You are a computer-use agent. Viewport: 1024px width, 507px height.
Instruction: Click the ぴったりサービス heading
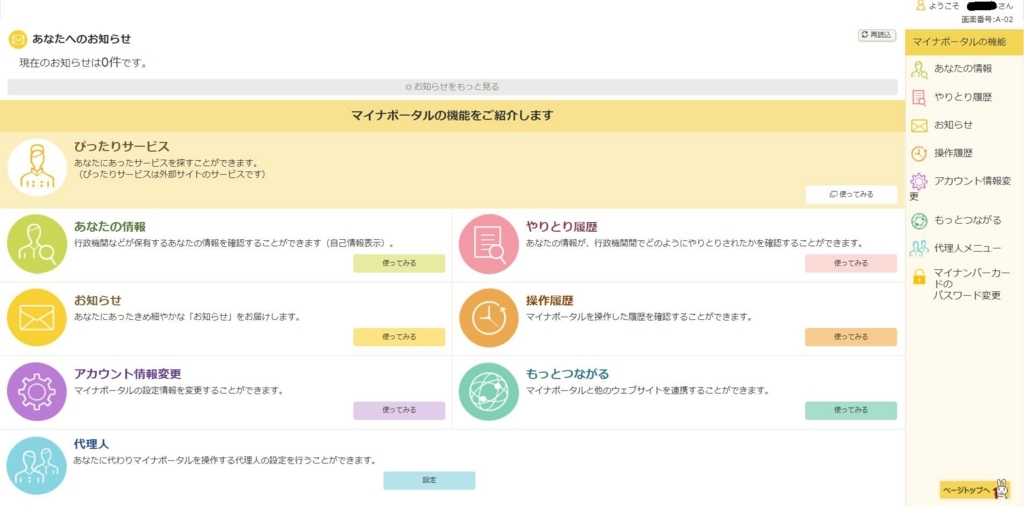coord(122,146)
